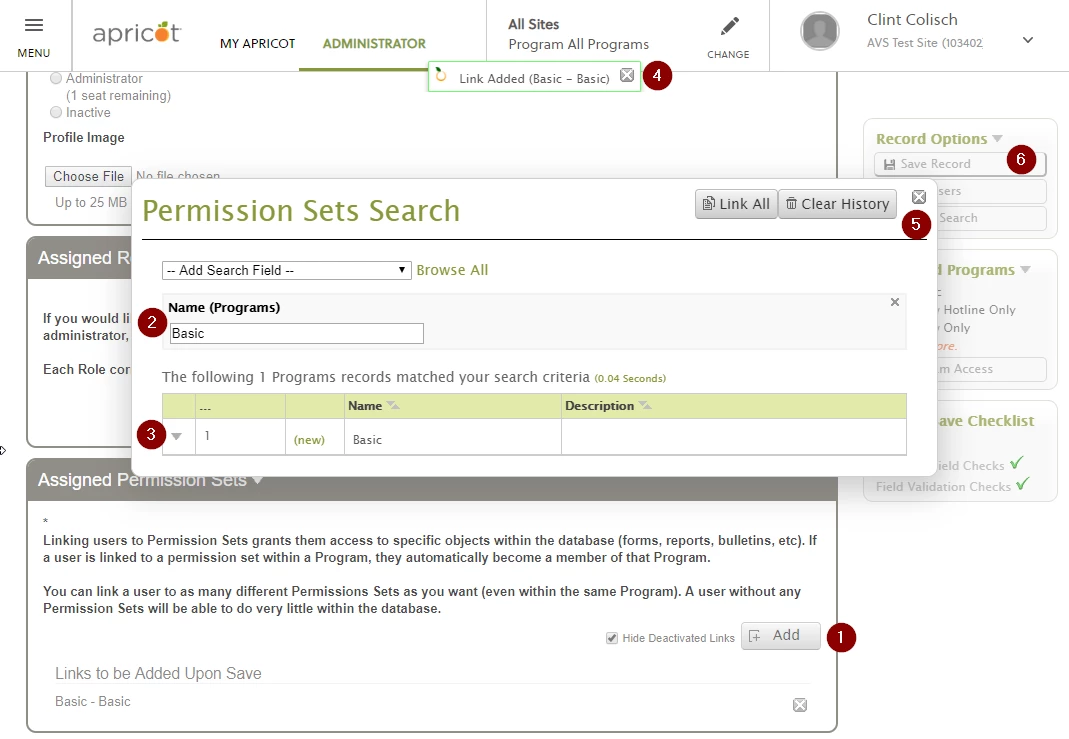This screenshot has width=1069, height=739.
Task: Remove the Name (Programs) search field
Action: point(894,302)
